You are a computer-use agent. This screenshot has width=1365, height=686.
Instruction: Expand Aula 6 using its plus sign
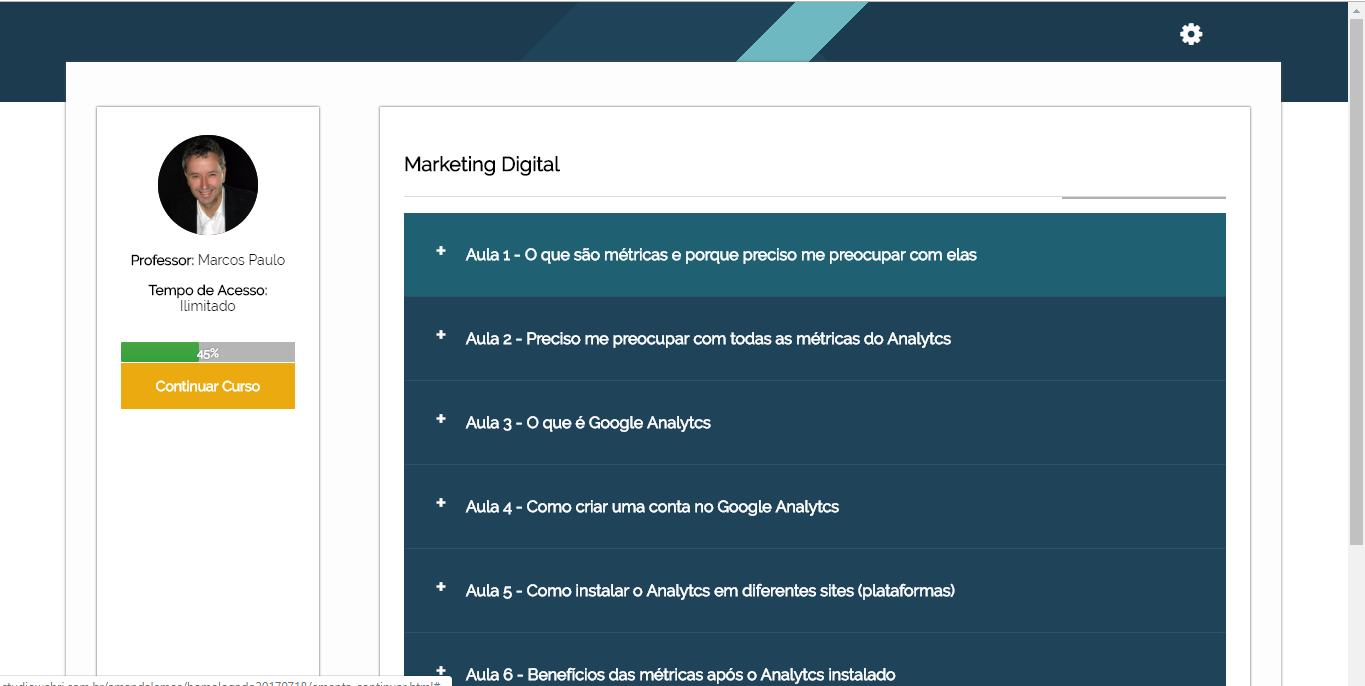(441, 671)
